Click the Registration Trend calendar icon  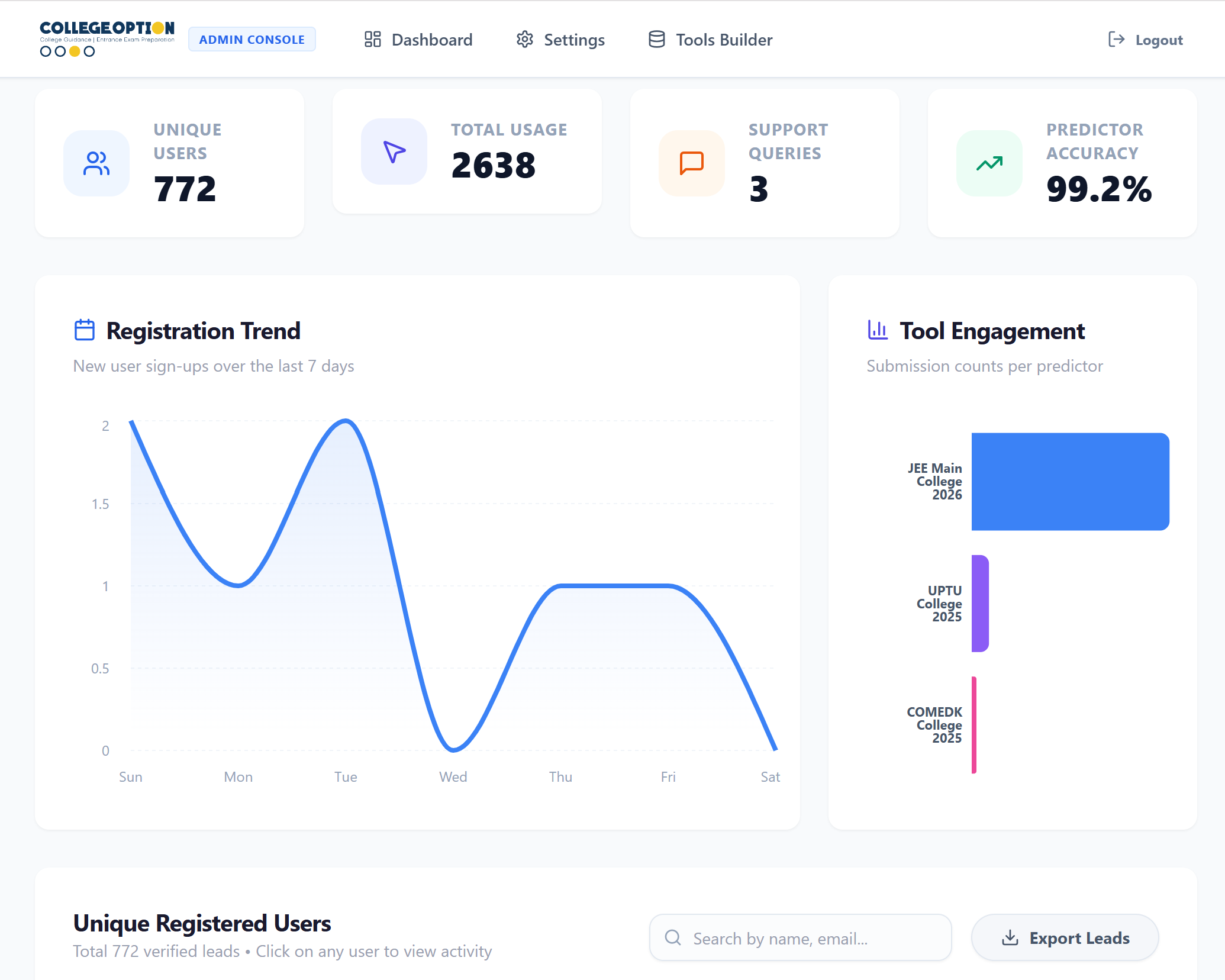click(85, 330)
